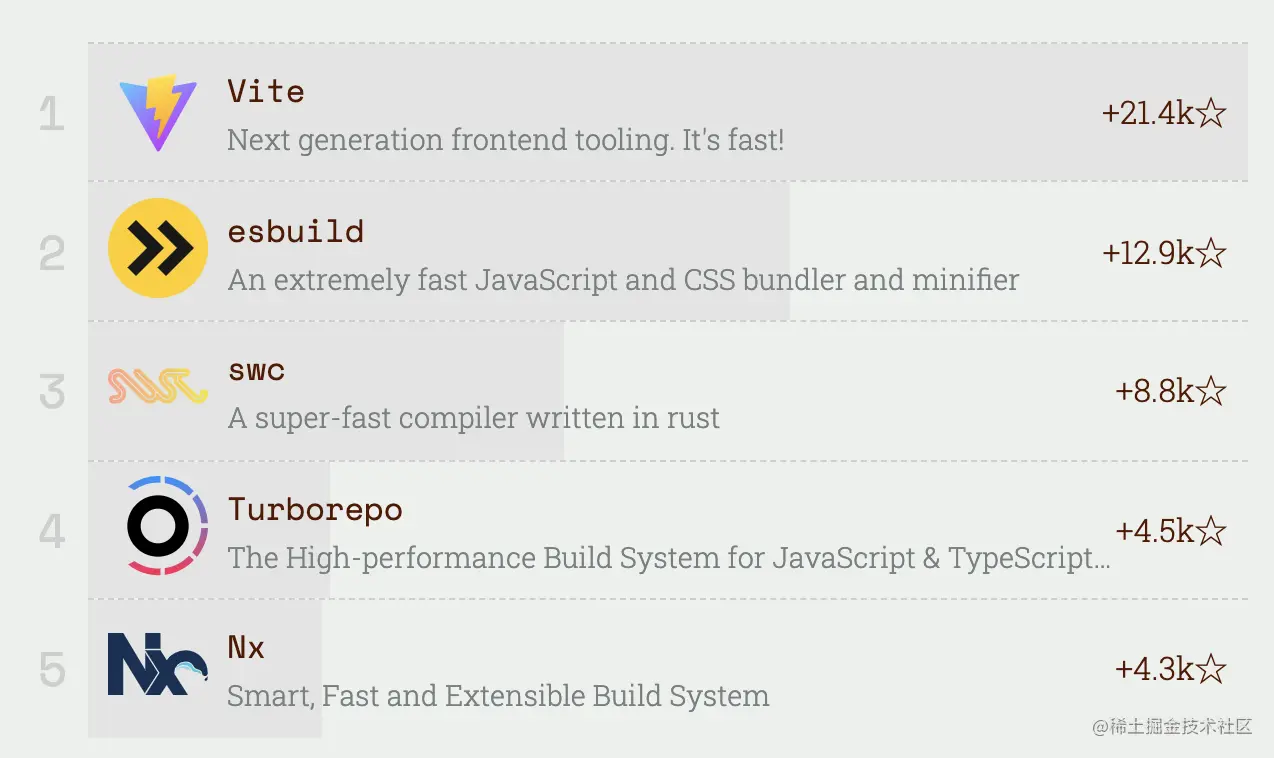
Task: Click the +4.5k star count
Action: pyautogui.click(x=1155, y=531)
